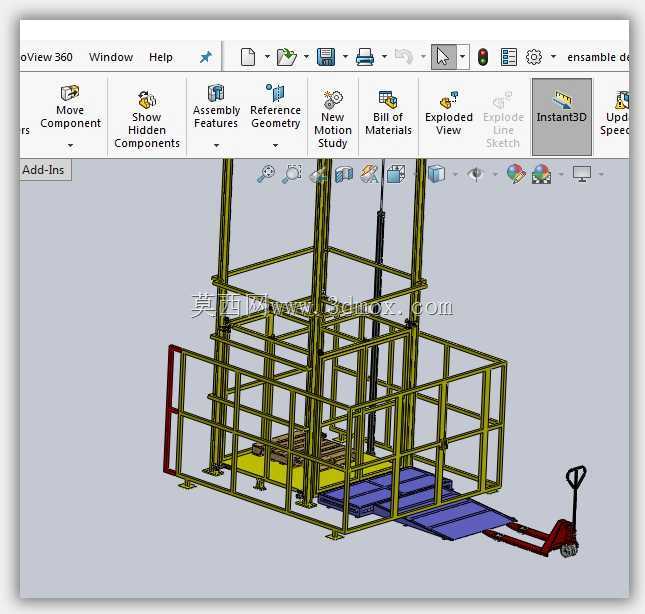Open the Options gear icon

point(534,57)
